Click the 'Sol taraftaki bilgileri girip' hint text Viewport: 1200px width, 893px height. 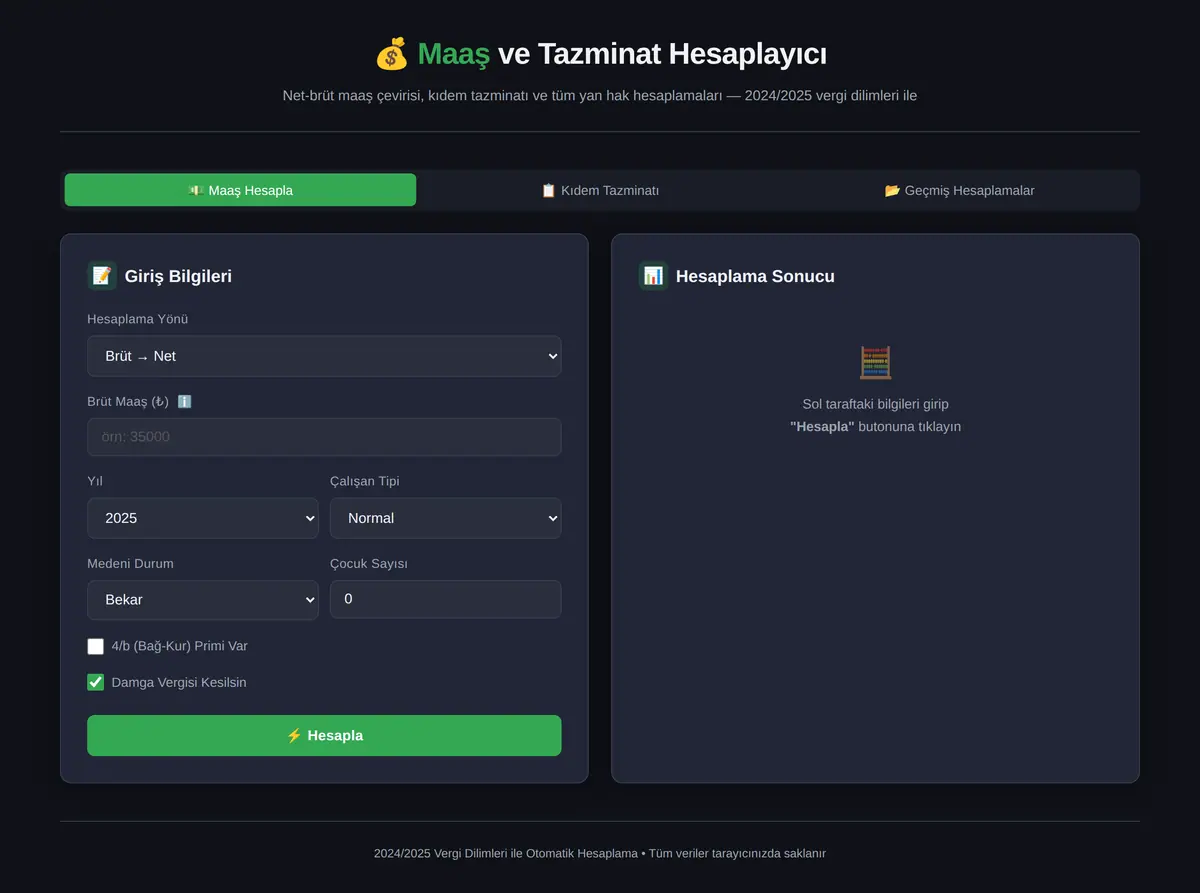(875, 404)
